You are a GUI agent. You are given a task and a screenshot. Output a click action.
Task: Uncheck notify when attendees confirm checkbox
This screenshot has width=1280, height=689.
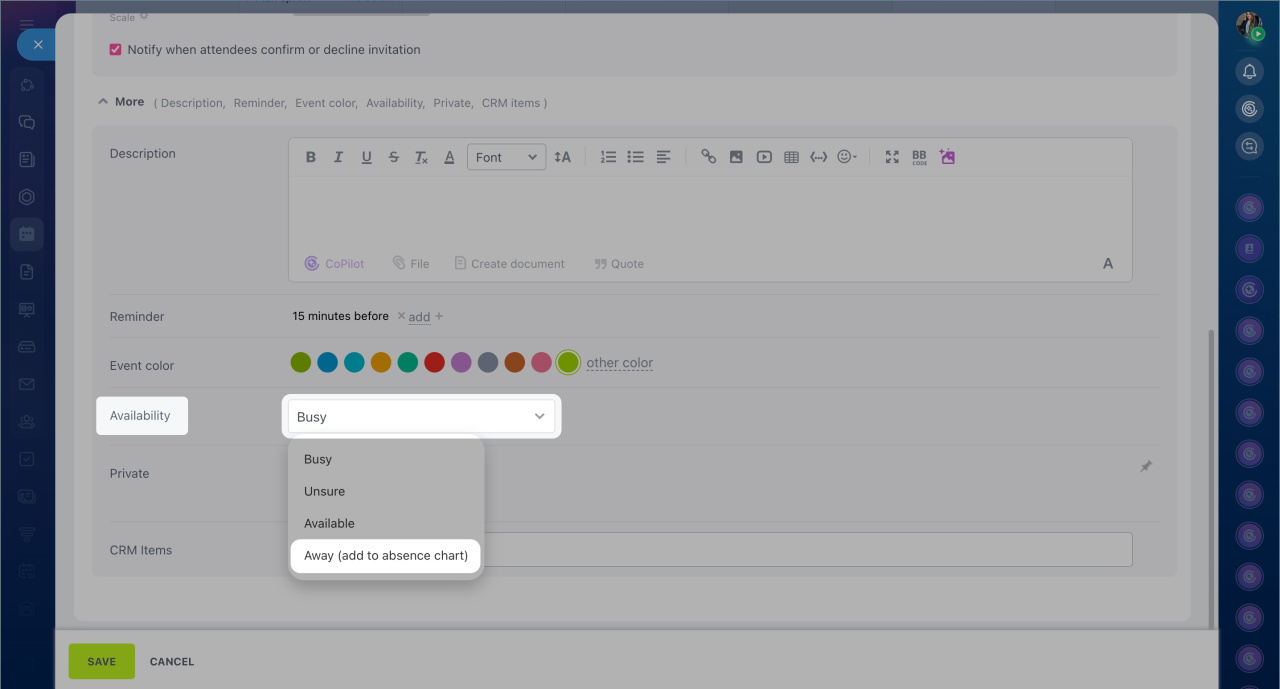[x=115, y=49]
